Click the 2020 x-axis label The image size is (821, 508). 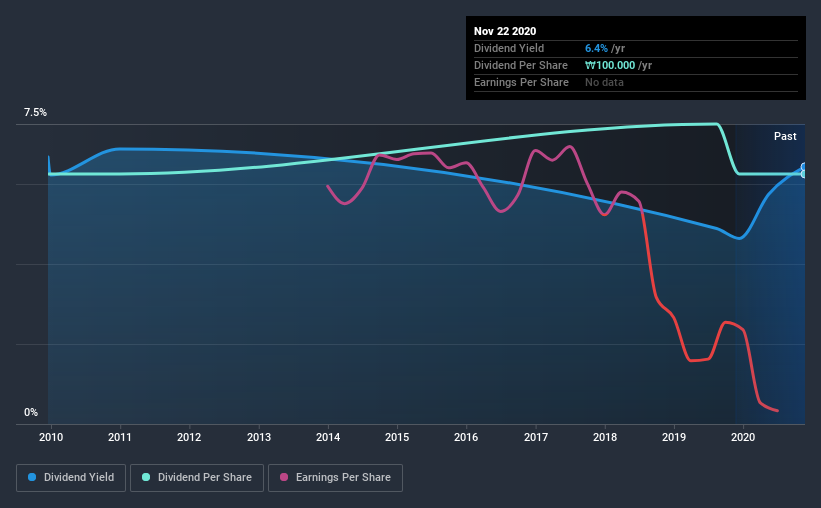coord(743,437)
